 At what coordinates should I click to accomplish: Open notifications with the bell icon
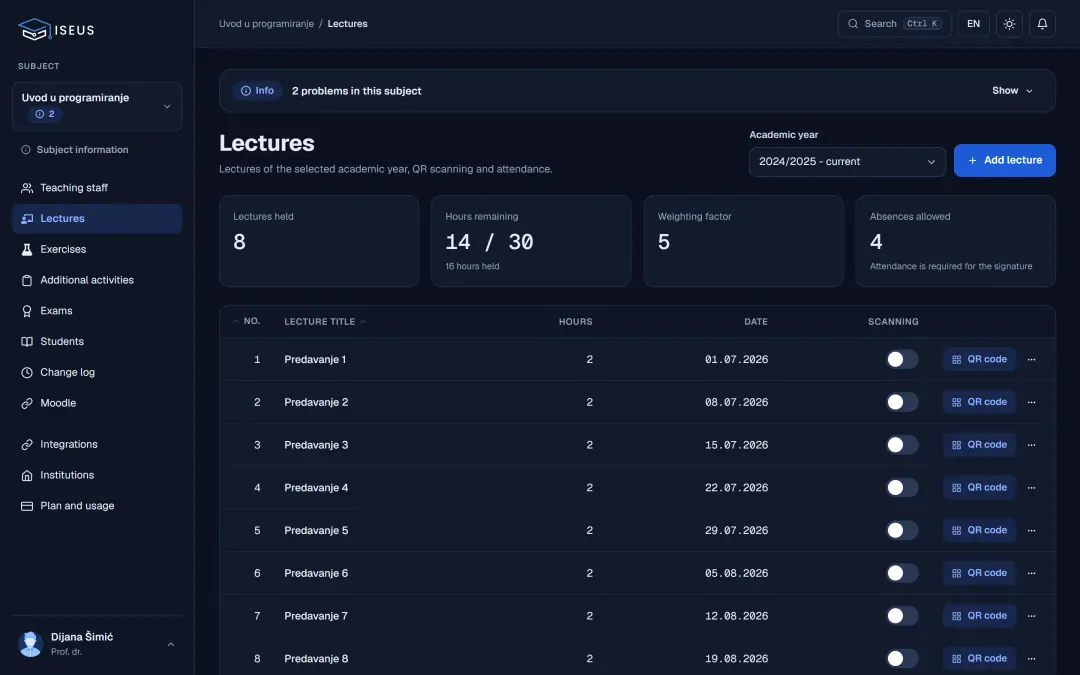(1042, 24)
